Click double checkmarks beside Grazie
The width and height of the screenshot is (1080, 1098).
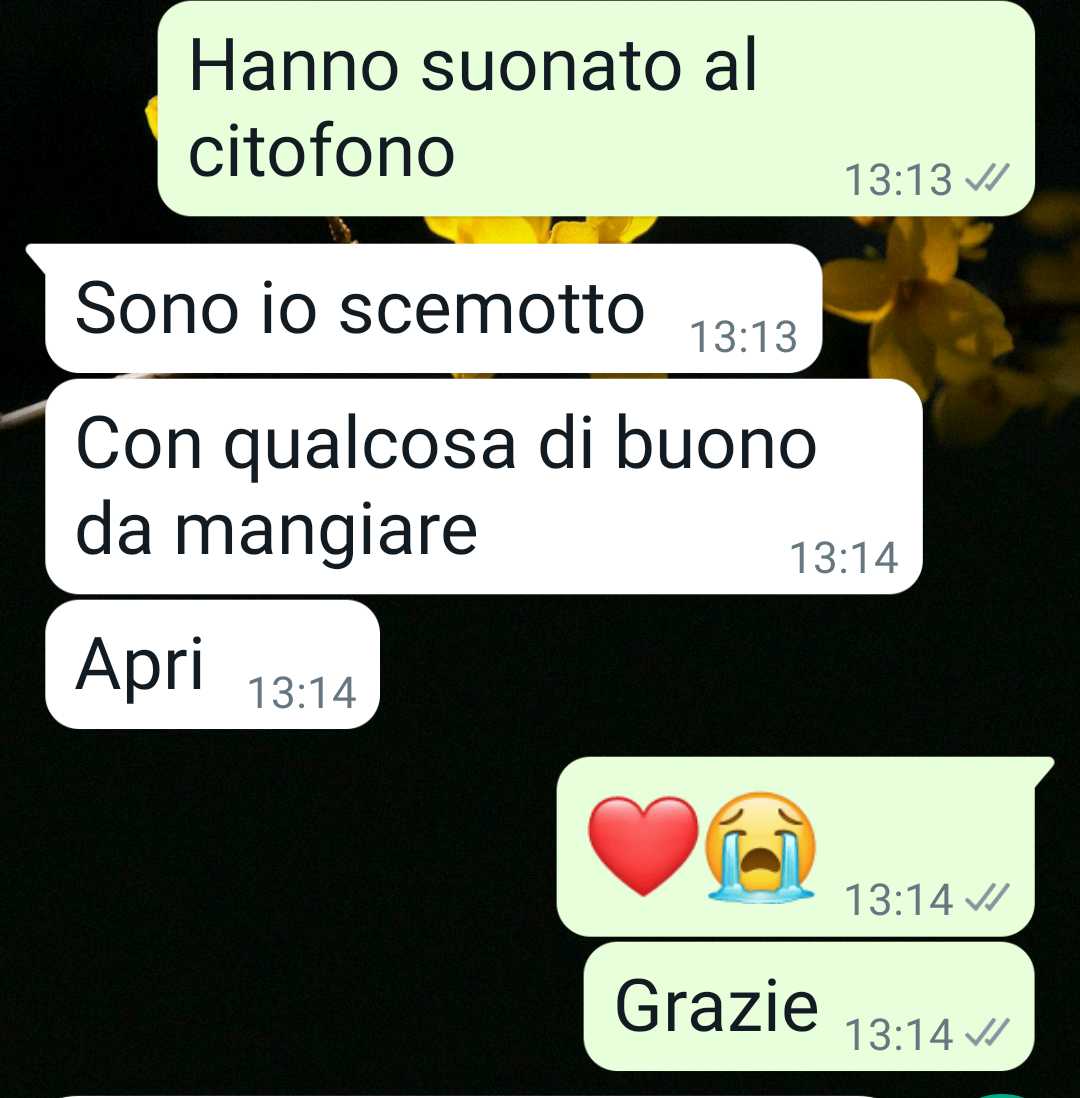point(988,1033)
